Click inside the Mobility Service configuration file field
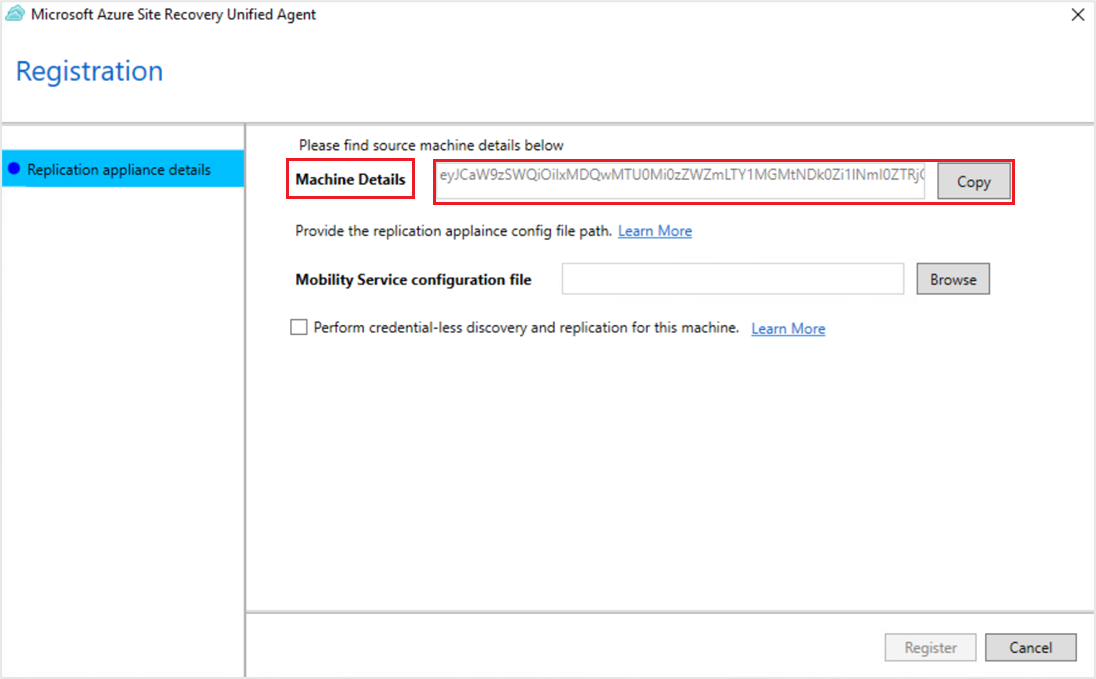 coord(732,279)
